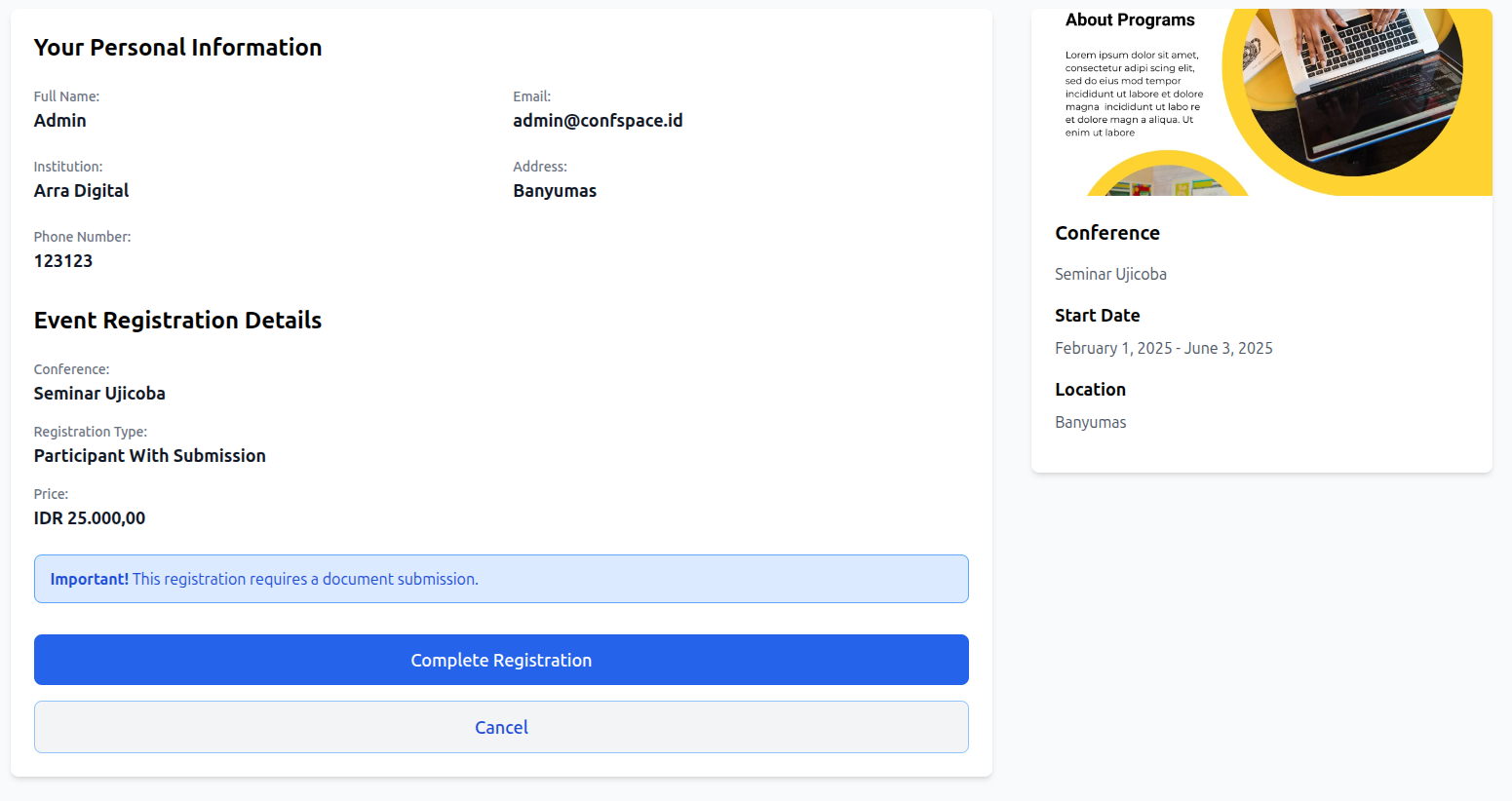
Task: Select the Start Date heading in sidebar
Action: coord(1098,315)
